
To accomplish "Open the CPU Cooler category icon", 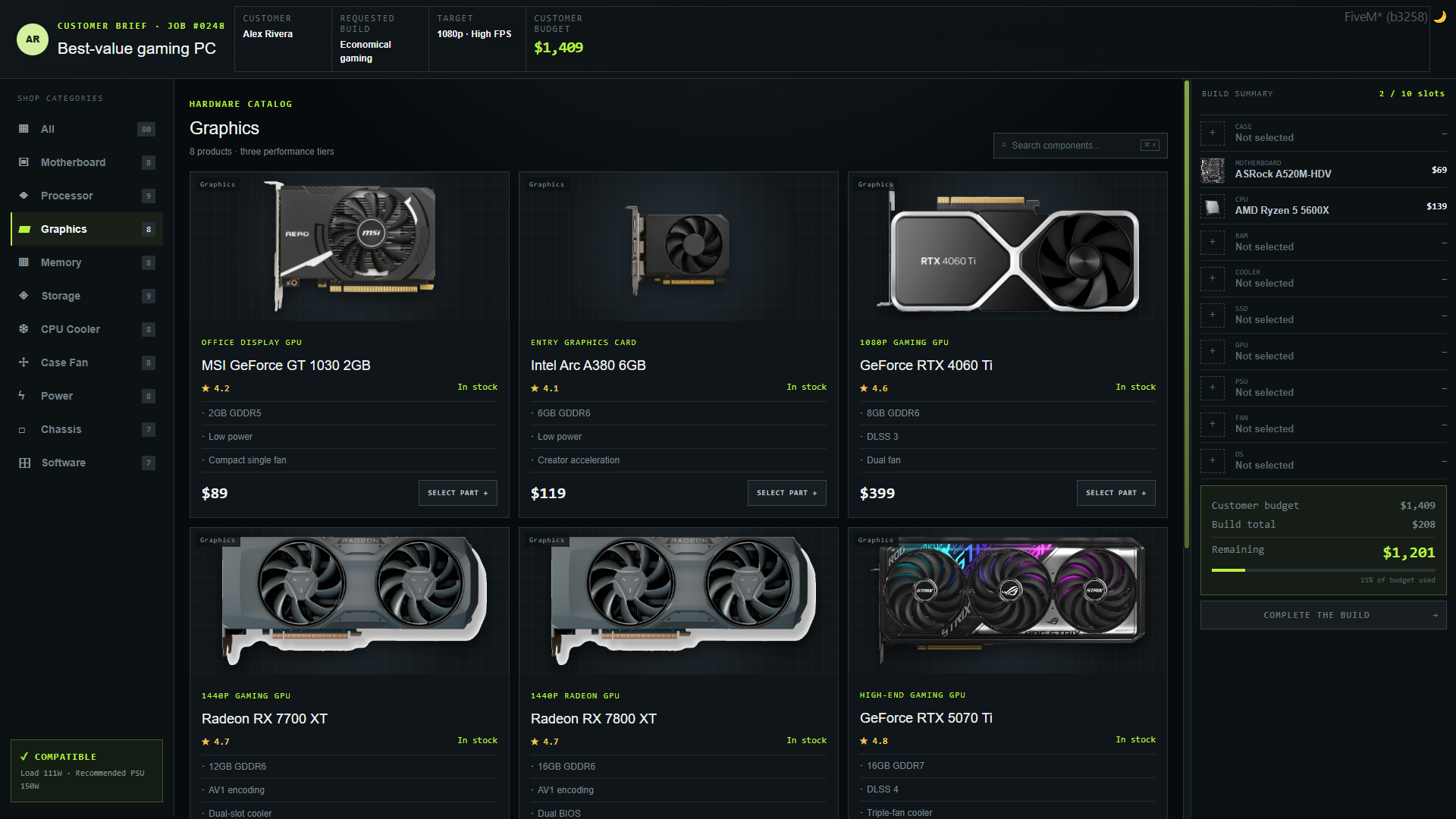I will pos(24,329).
